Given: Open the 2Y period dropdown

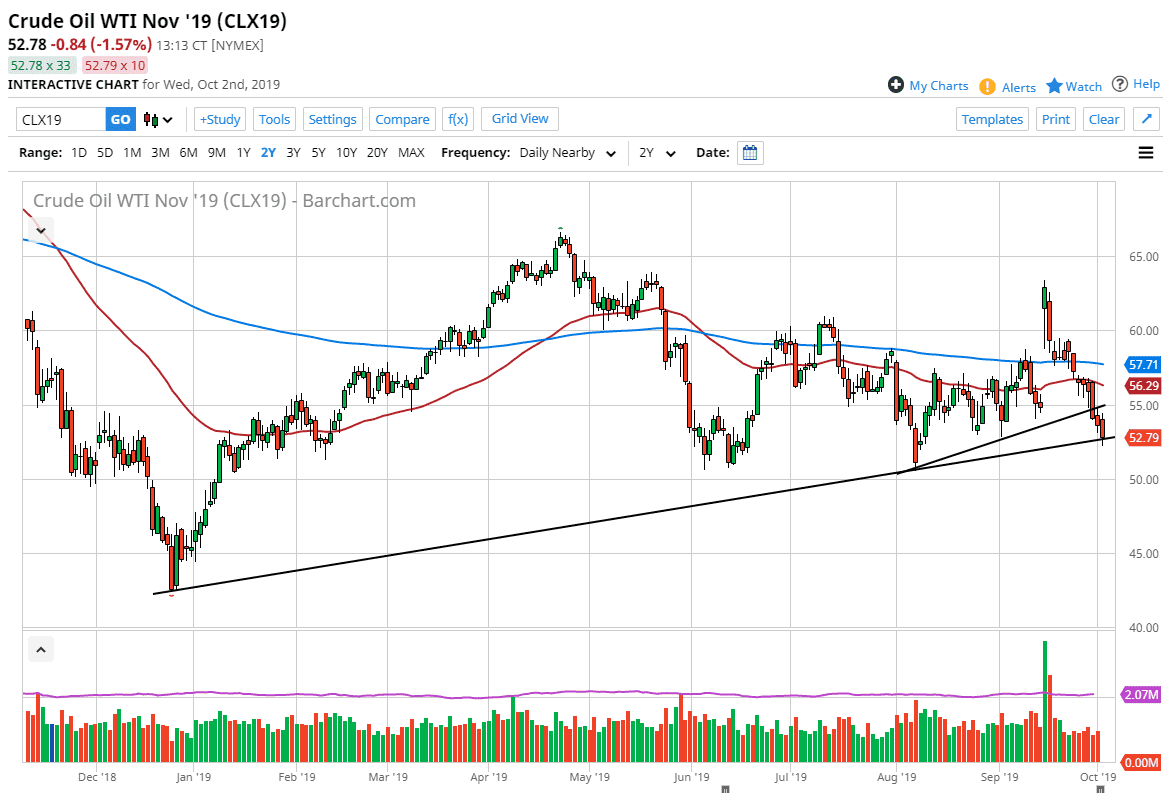Looking at the screenshot, I should point(655,152).
